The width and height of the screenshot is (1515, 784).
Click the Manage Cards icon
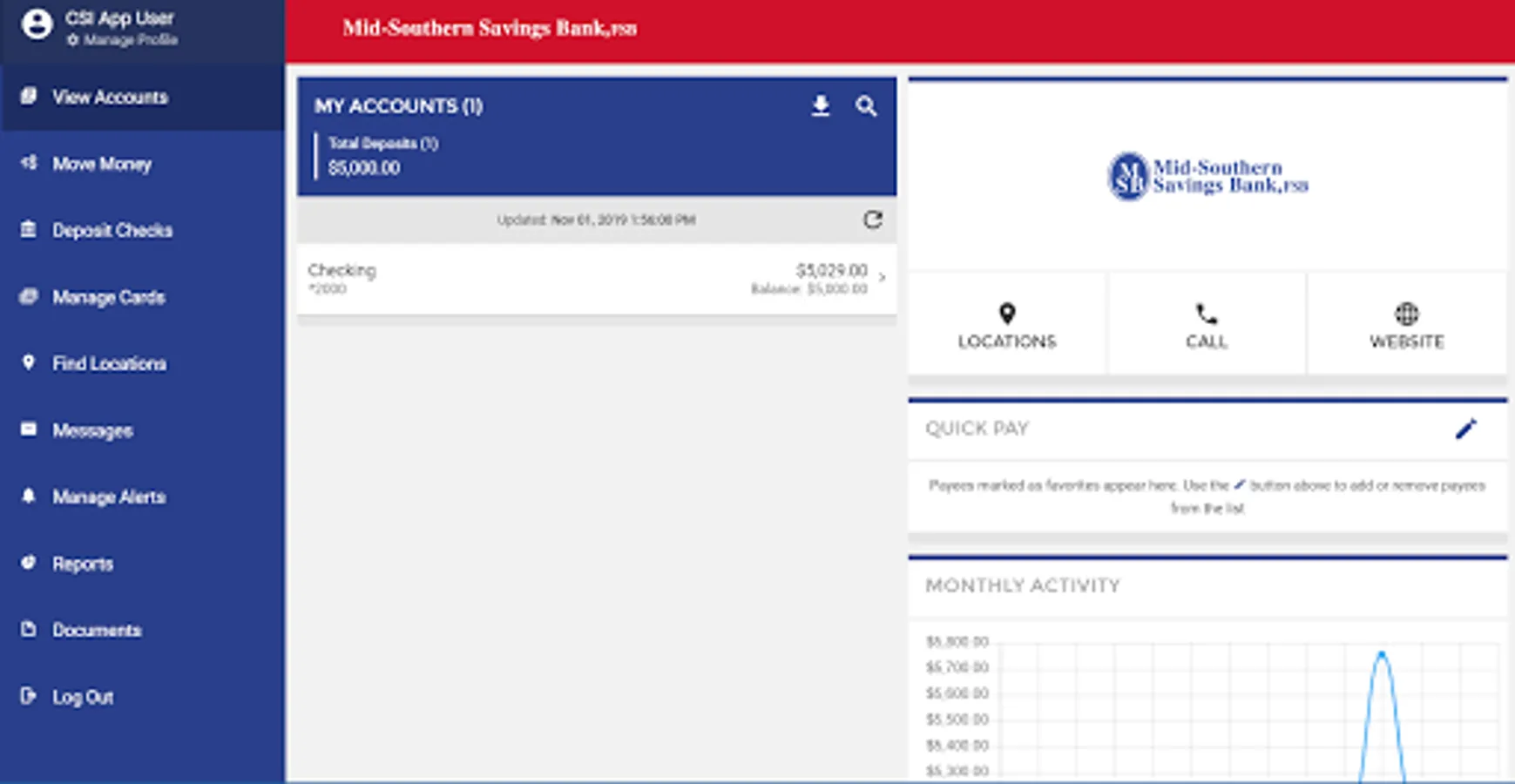[29, 296]
